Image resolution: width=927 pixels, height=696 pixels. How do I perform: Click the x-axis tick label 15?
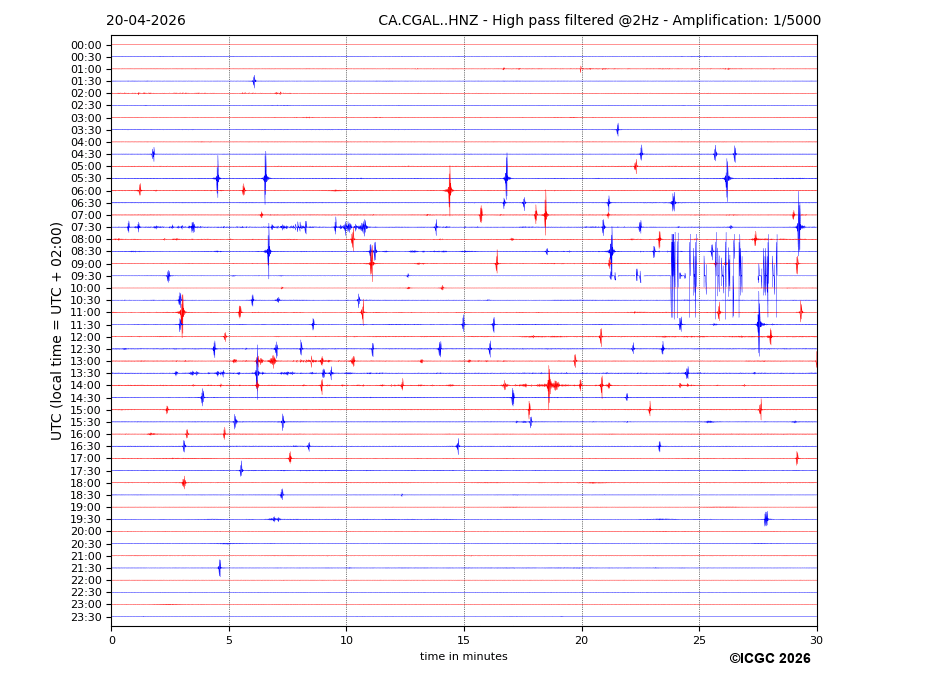click(x=464, y=640)
